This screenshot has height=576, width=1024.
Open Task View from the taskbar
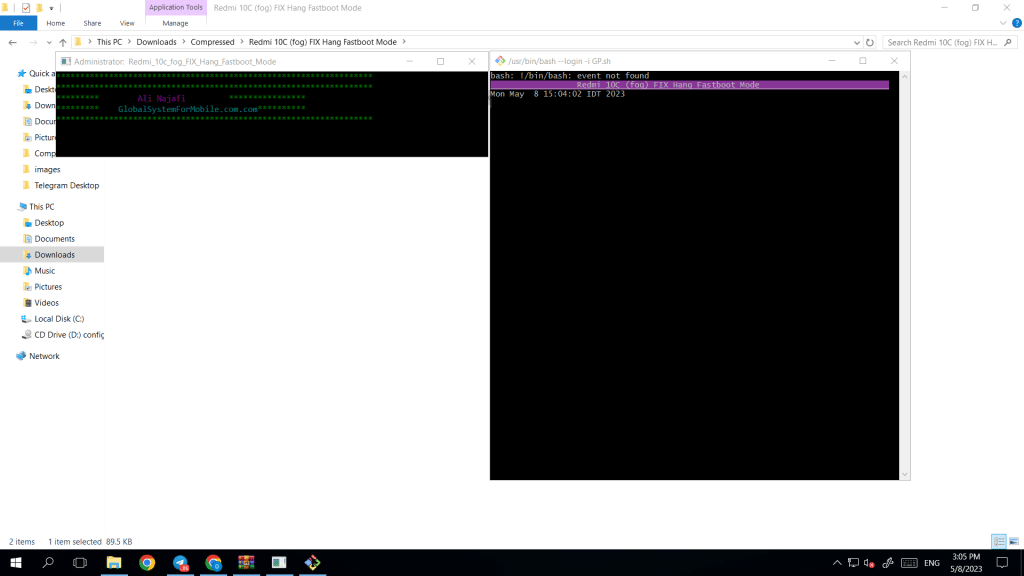[80, 563]
